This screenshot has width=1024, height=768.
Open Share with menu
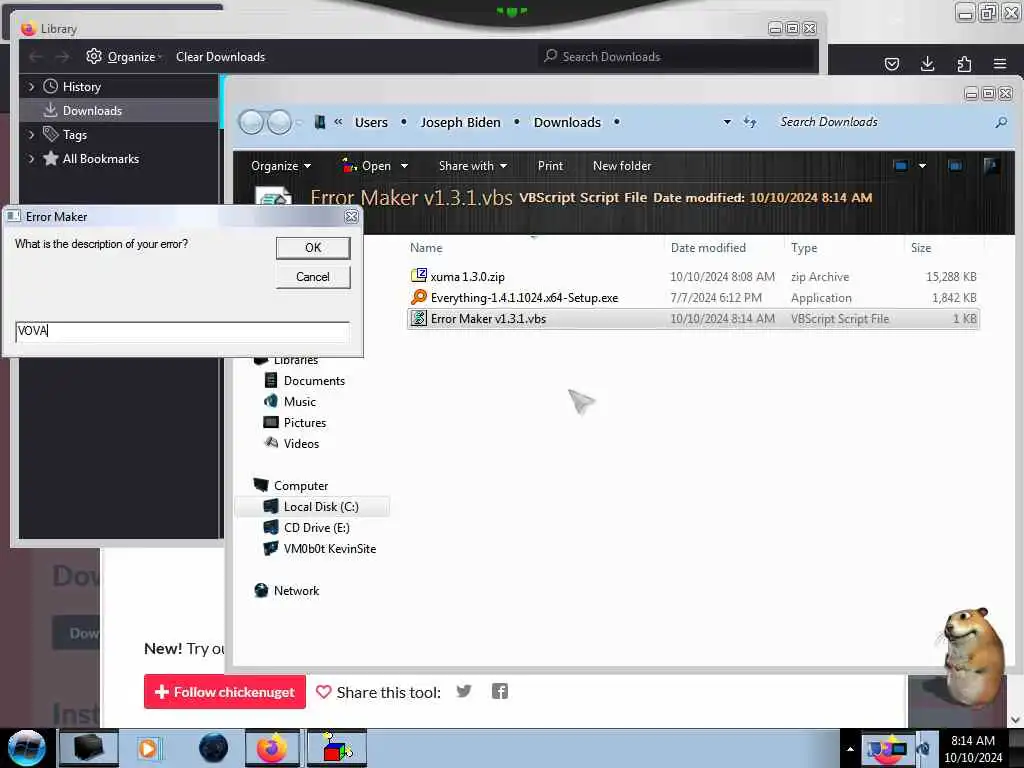click(x=473, y=166)
